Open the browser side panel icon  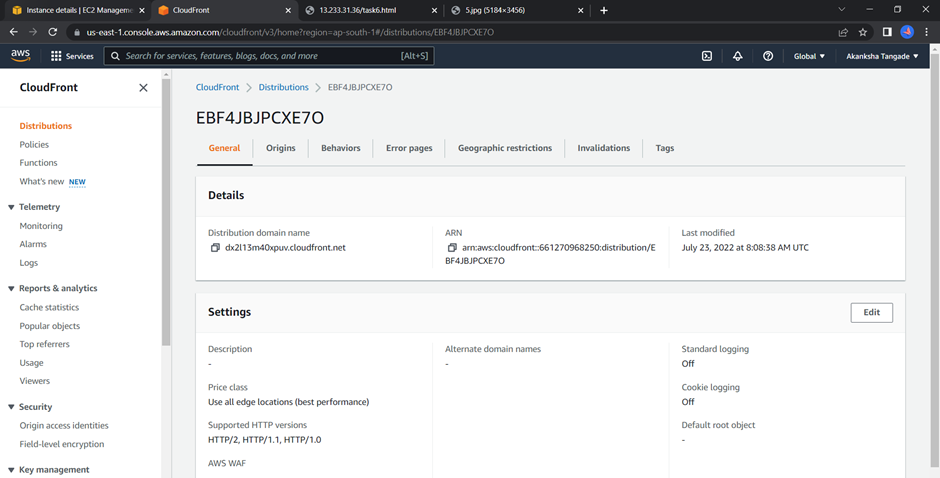tap(887, 32)
